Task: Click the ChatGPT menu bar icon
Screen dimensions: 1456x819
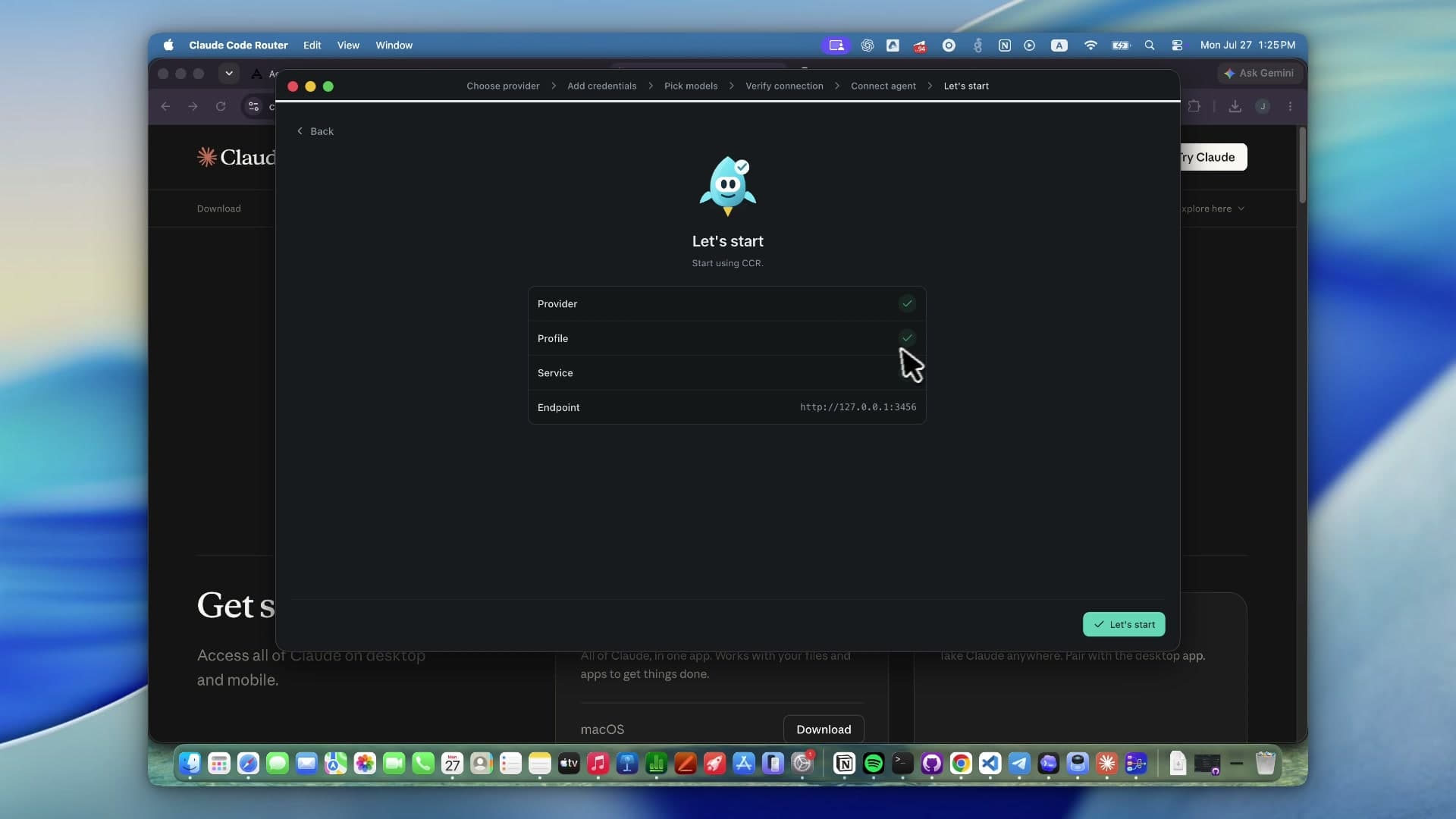Action: tap(868, 45)
